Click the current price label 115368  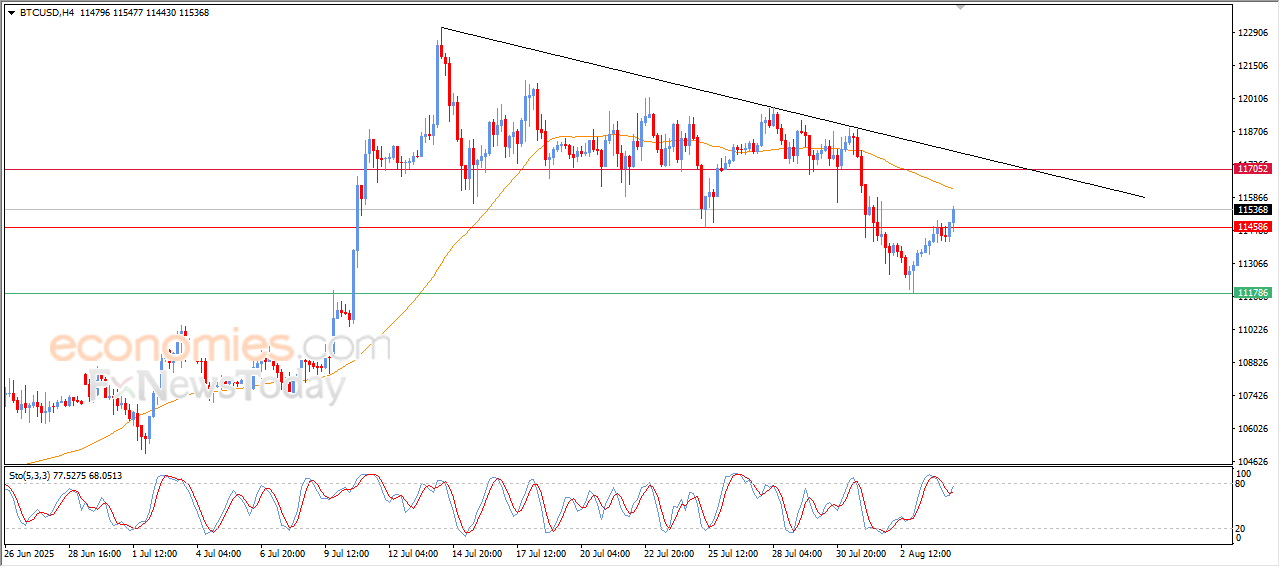(1253, 210)
